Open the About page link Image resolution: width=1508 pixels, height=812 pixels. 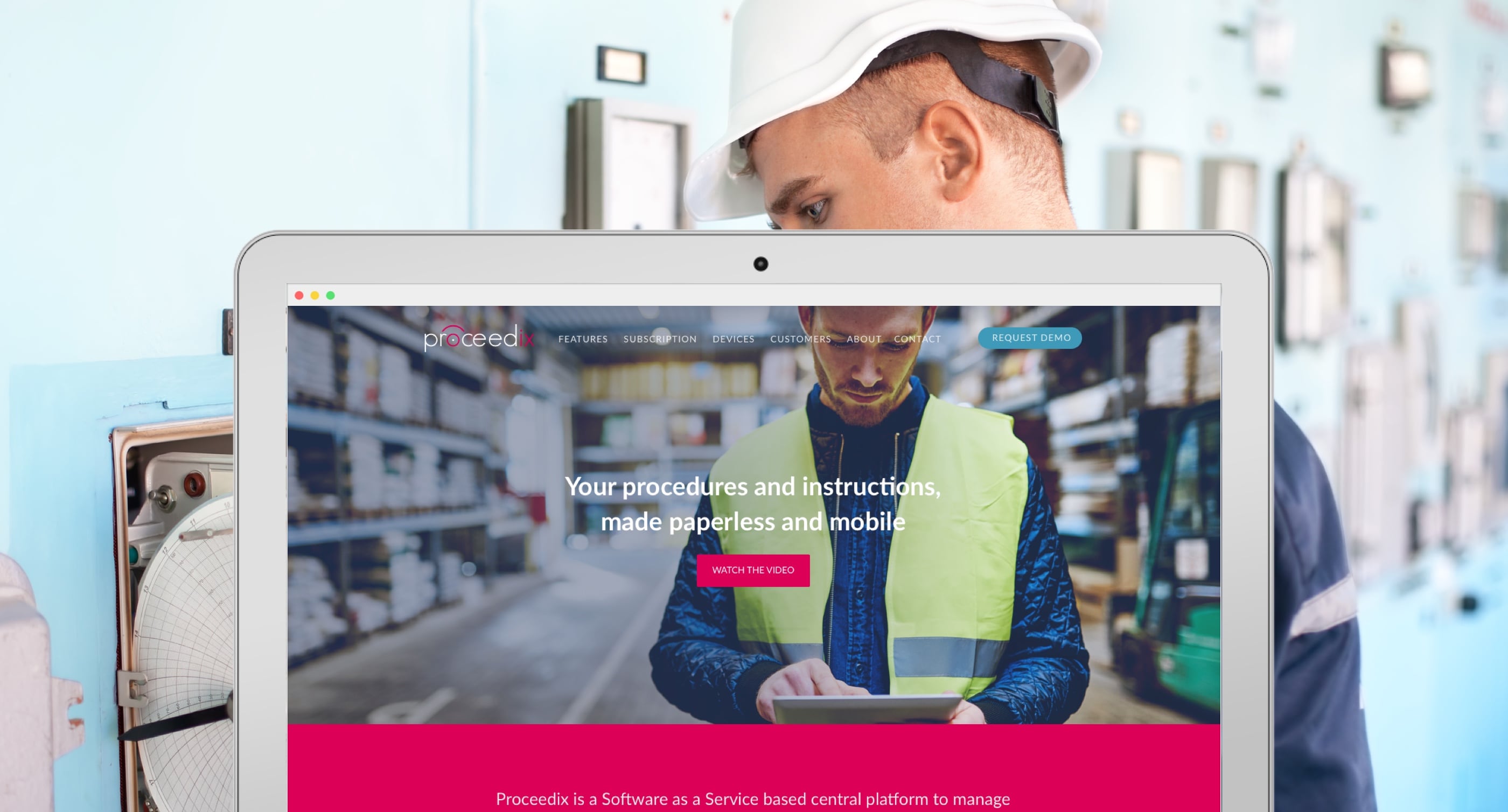click(x=863, y=339)
